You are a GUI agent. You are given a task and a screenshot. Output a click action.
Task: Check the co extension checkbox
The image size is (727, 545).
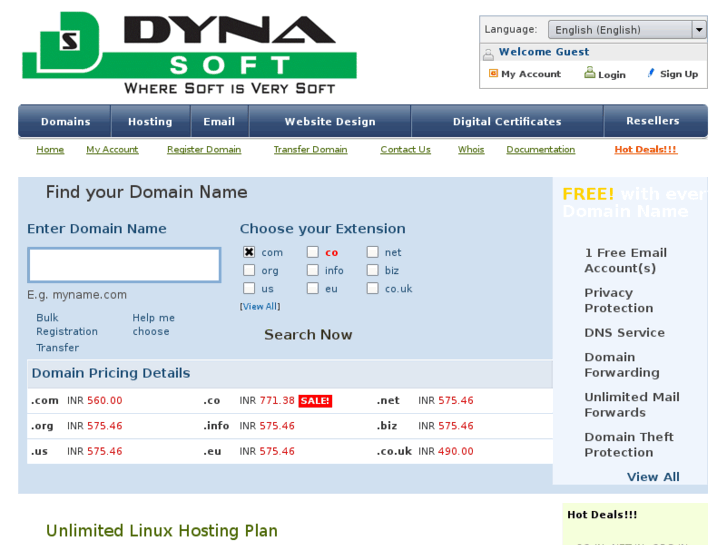tap(313, 252)
